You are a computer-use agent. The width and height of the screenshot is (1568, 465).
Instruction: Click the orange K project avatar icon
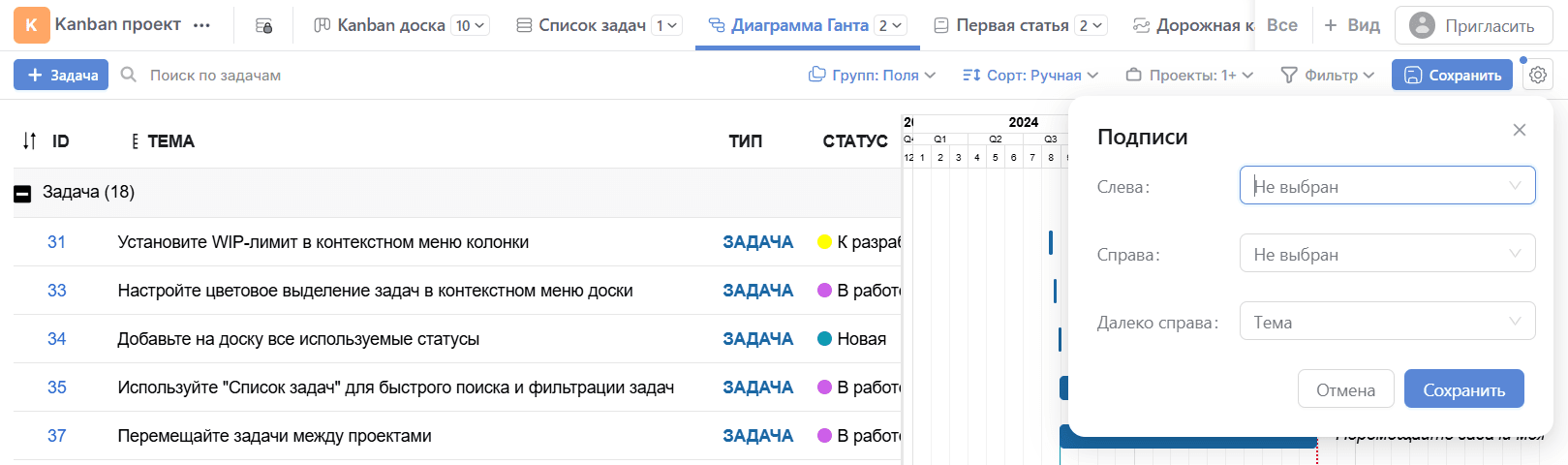pyautogui.click(x=31, y=25)
